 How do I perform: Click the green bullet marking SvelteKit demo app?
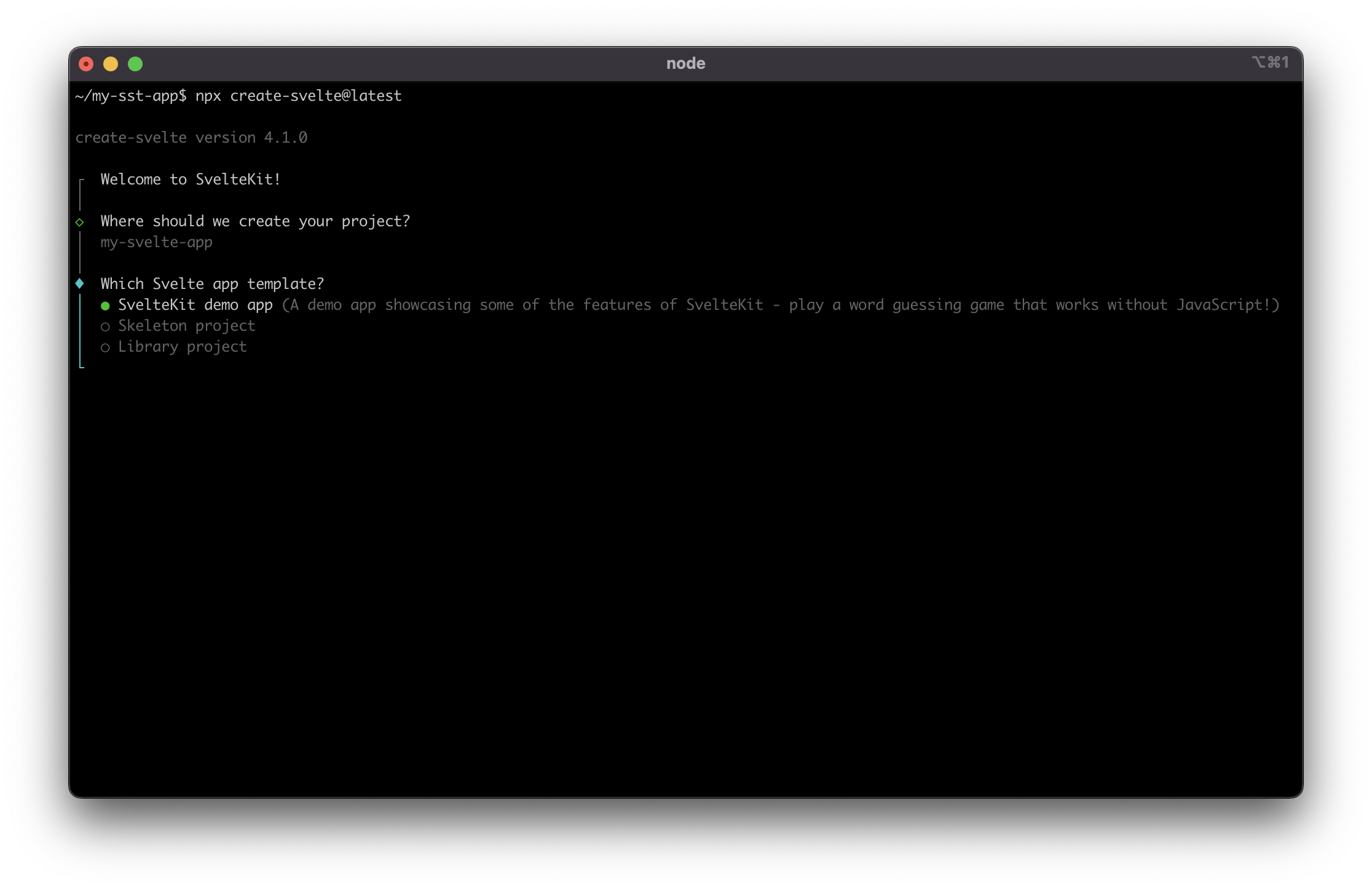106,304
